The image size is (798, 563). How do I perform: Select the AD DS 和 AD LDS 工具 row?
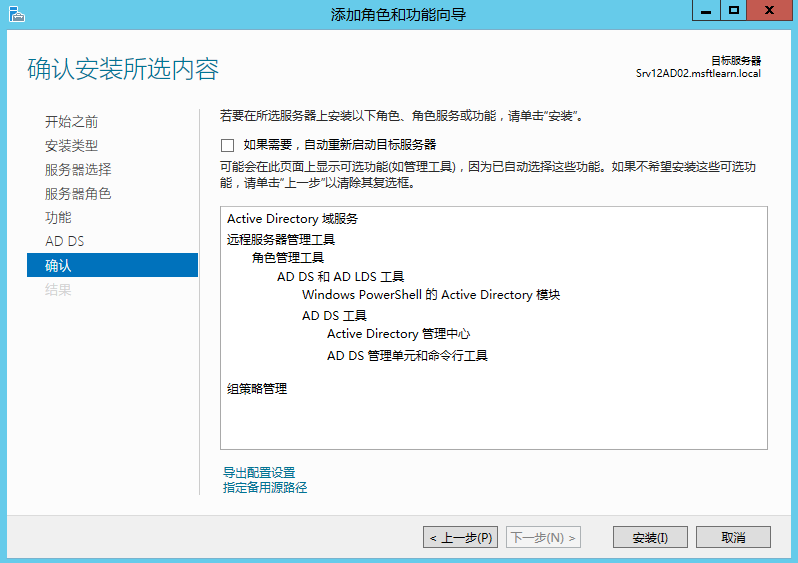click(340, 277)
